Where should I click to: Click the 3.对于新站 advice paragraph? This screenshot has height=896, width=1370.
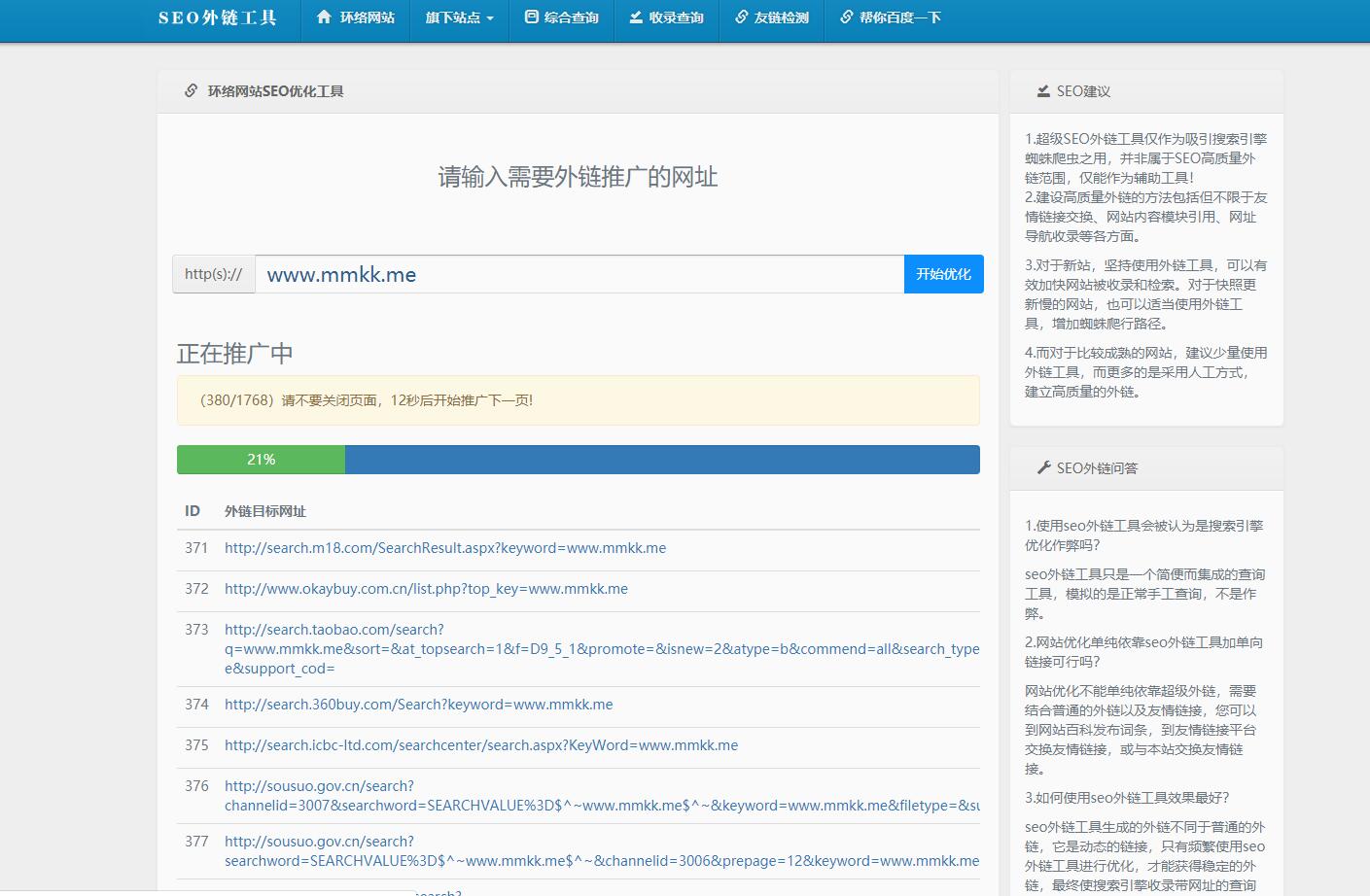pyautogui.click(x=1145, y=294)
